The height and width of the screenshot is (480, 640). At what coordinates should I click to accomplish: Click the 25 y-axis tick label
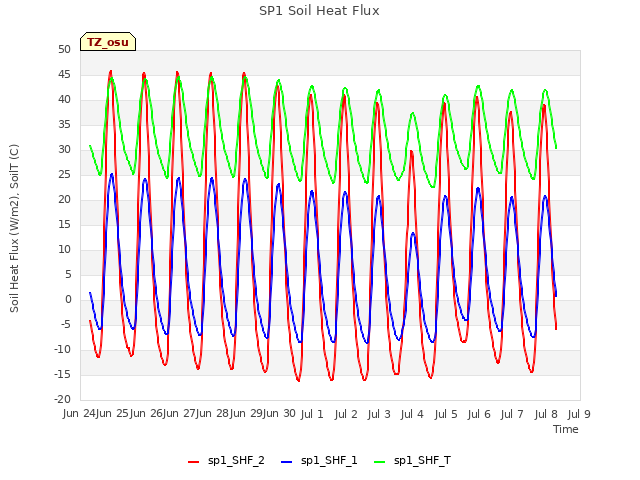64,174
